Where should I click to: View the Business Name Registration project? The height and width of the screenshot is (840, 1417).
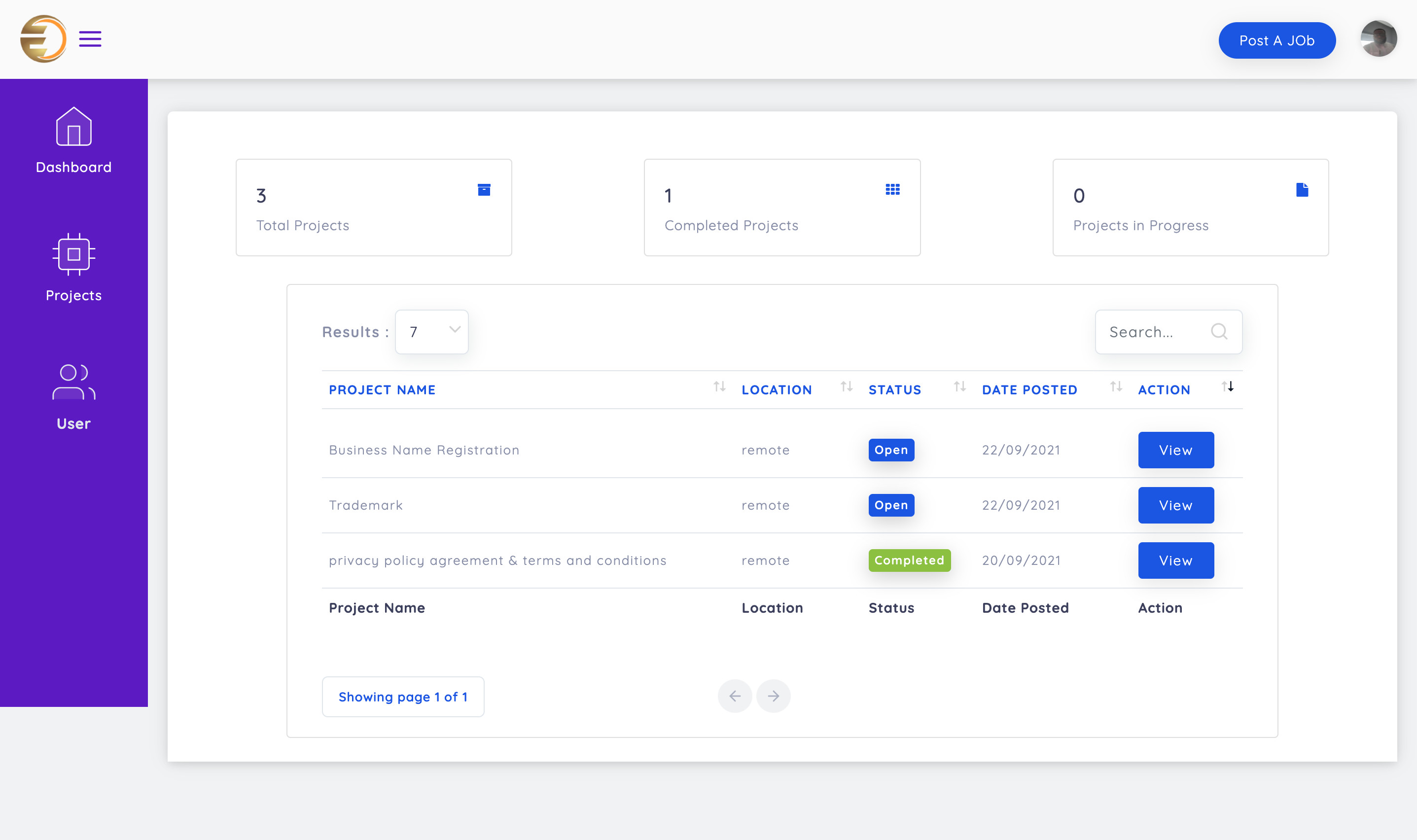1175,450
